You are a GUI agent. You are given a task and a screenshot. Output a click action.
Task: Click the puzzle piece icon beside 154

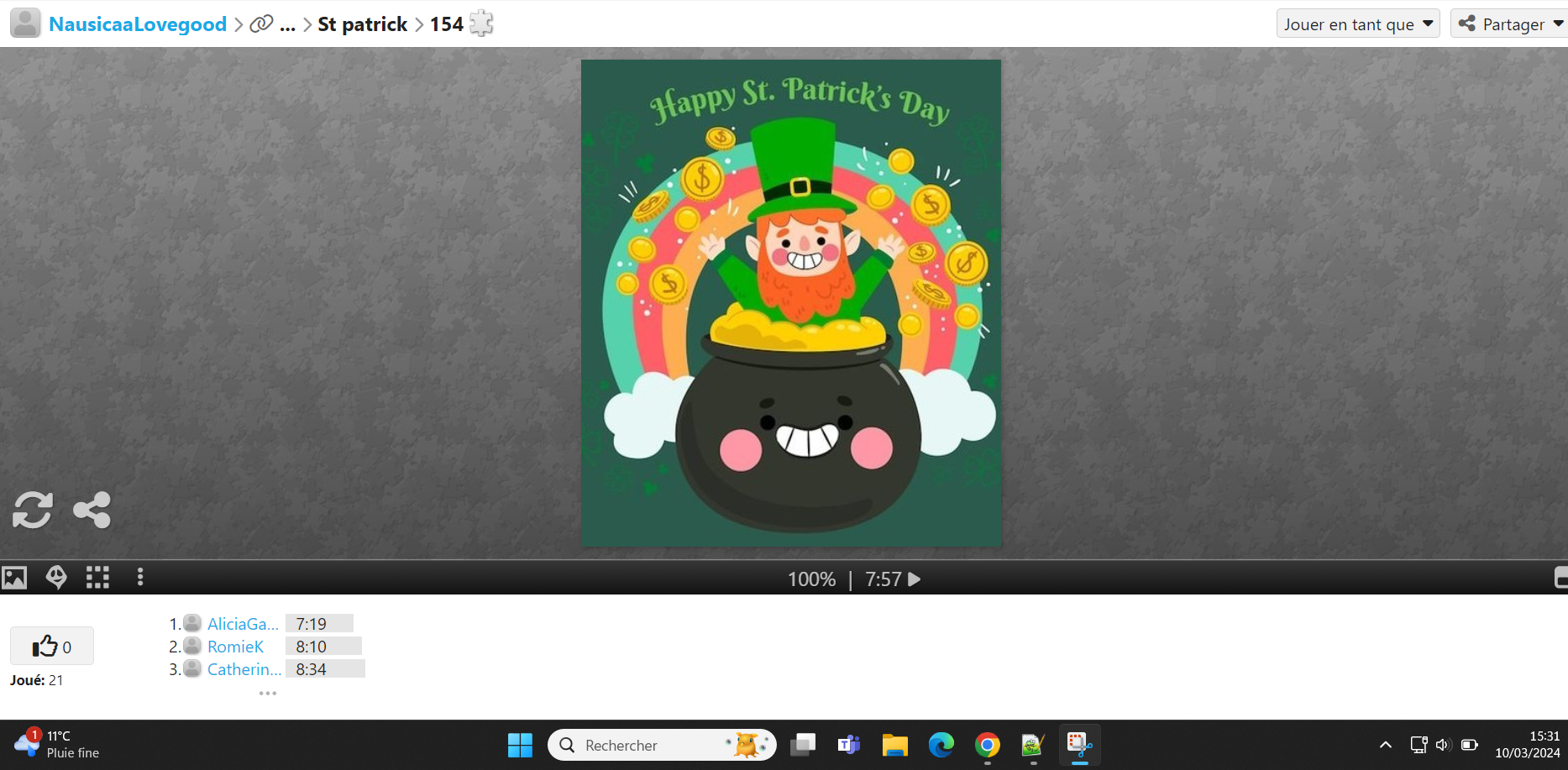coord(481,24)
